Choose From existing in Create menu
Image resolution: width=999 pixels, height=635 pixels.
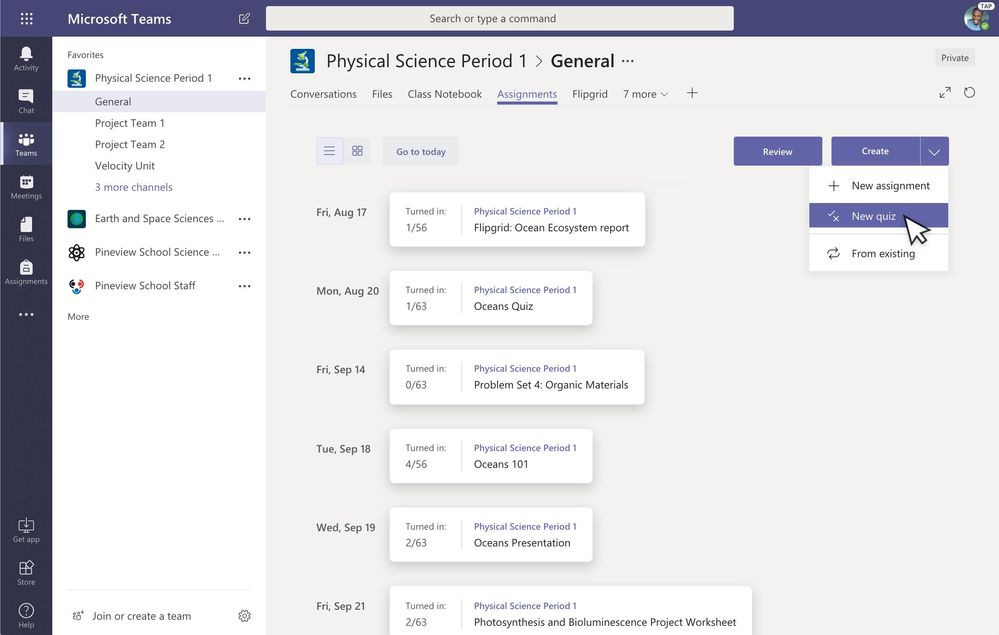click(879, 253)
